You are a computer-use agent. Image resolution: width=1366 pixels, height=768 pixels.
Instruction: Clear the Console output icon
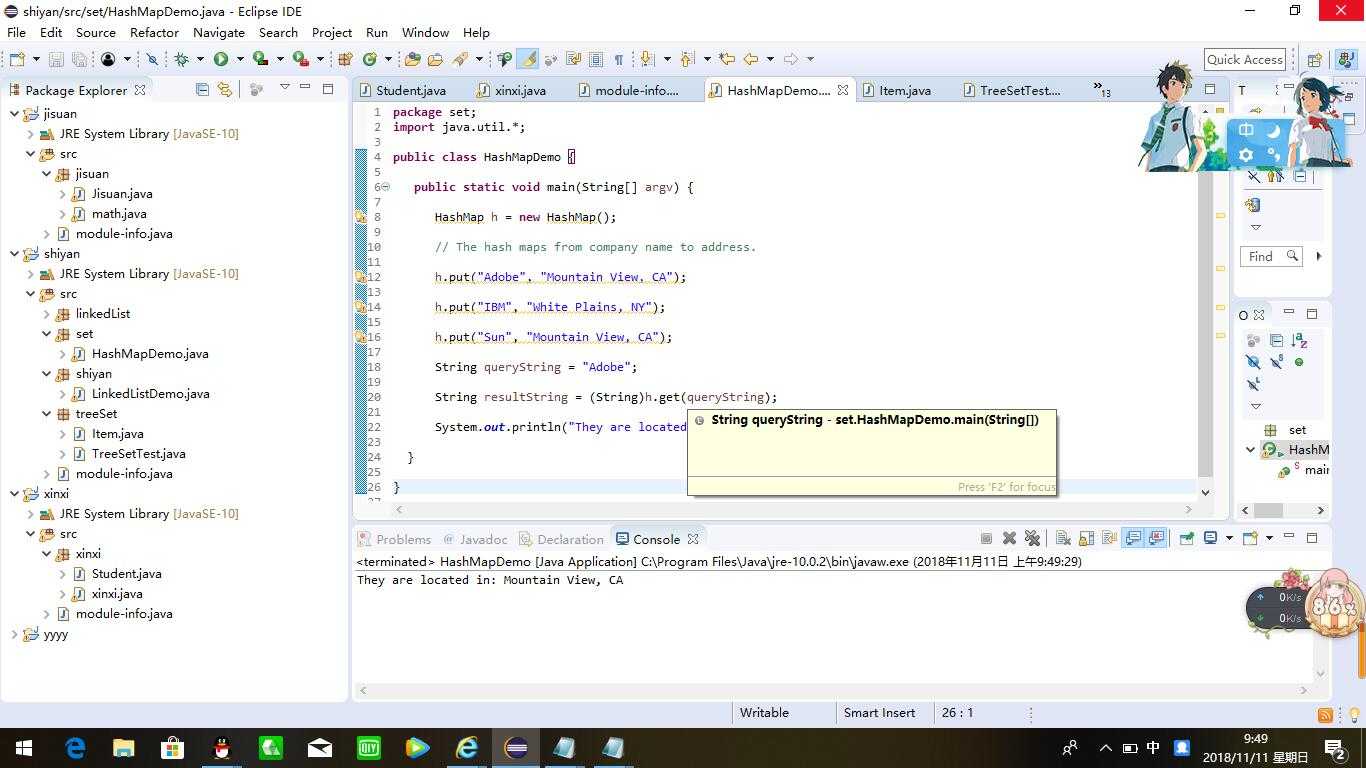(x=1063, y=538)
